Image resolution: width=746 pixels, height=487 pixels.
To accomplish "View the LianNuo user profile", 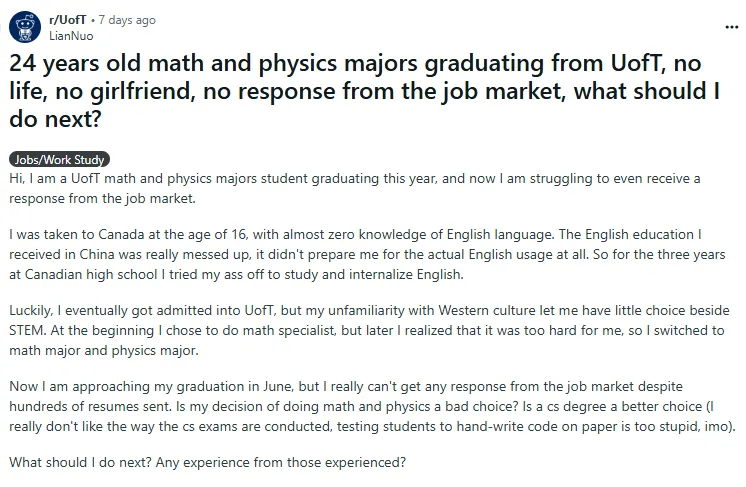I will [x=68, y=34].
